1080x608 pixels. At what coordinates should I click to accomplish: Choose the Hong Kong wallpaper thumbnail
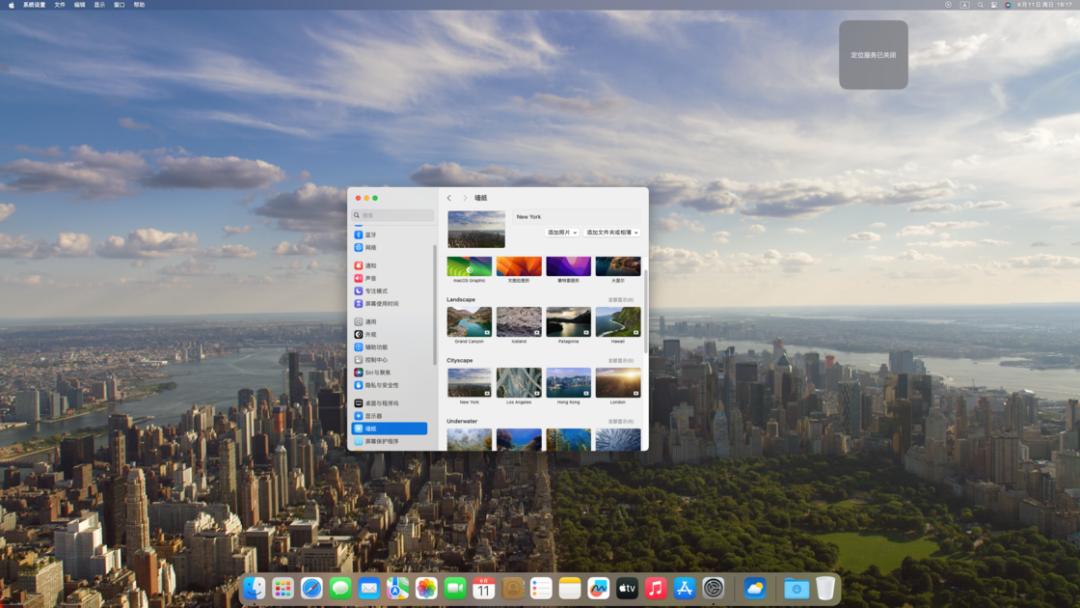(568, 382)
